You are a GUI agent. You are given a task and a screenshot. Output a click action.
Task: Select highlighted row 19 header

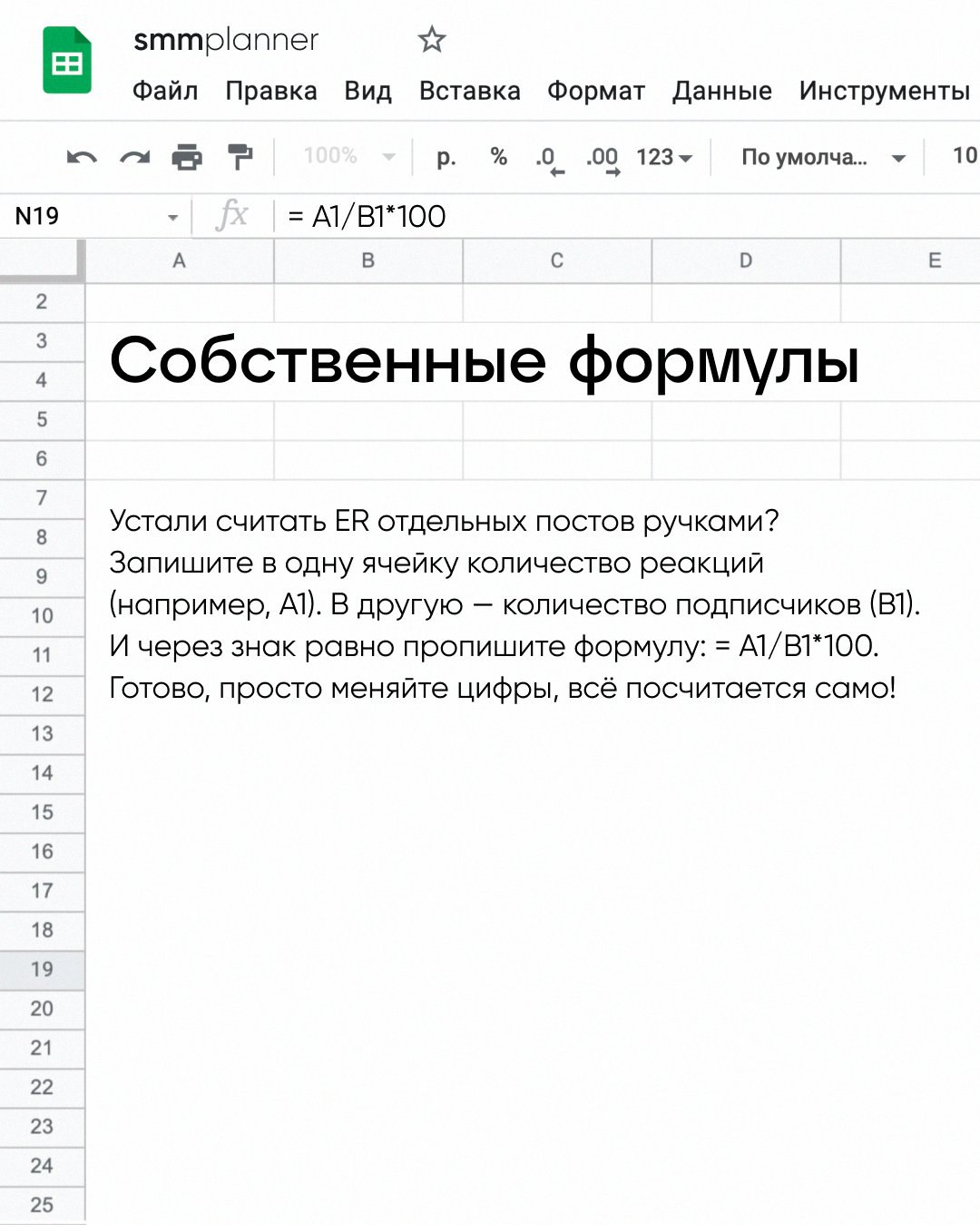[42, 970]
